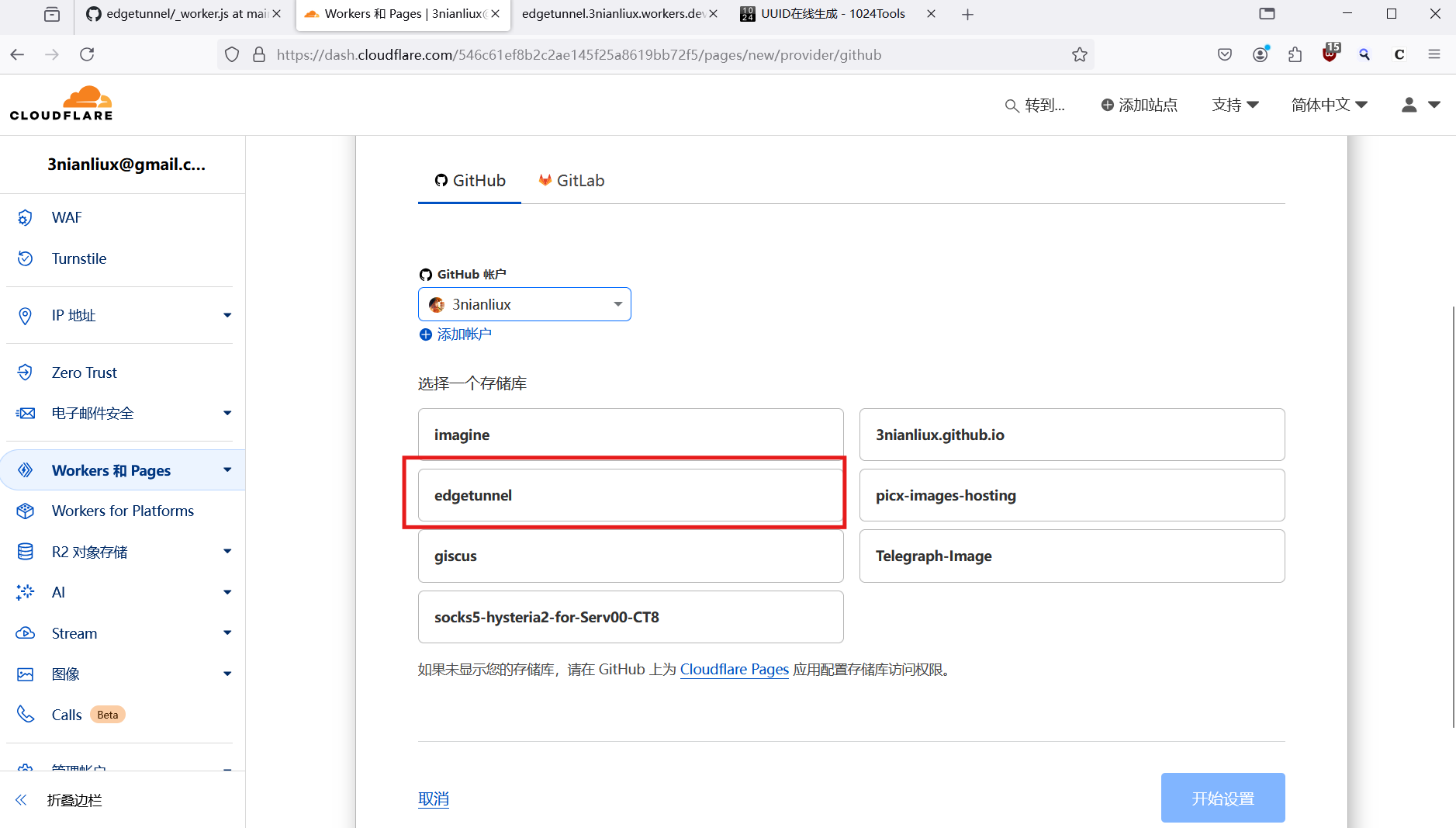Open the user profile account dropdown

[1420, 105]
